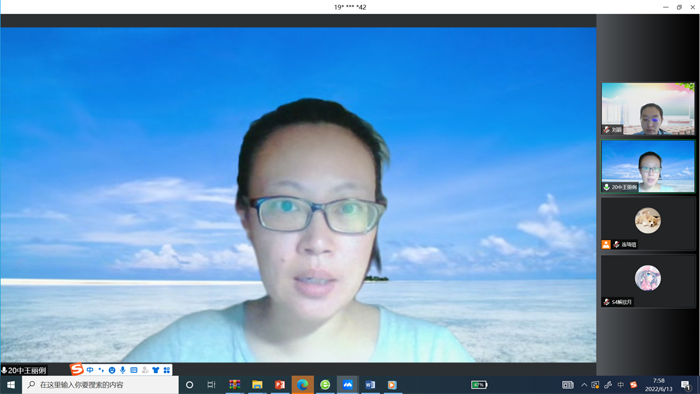Open Word from the taskbar

pos(370,385)
